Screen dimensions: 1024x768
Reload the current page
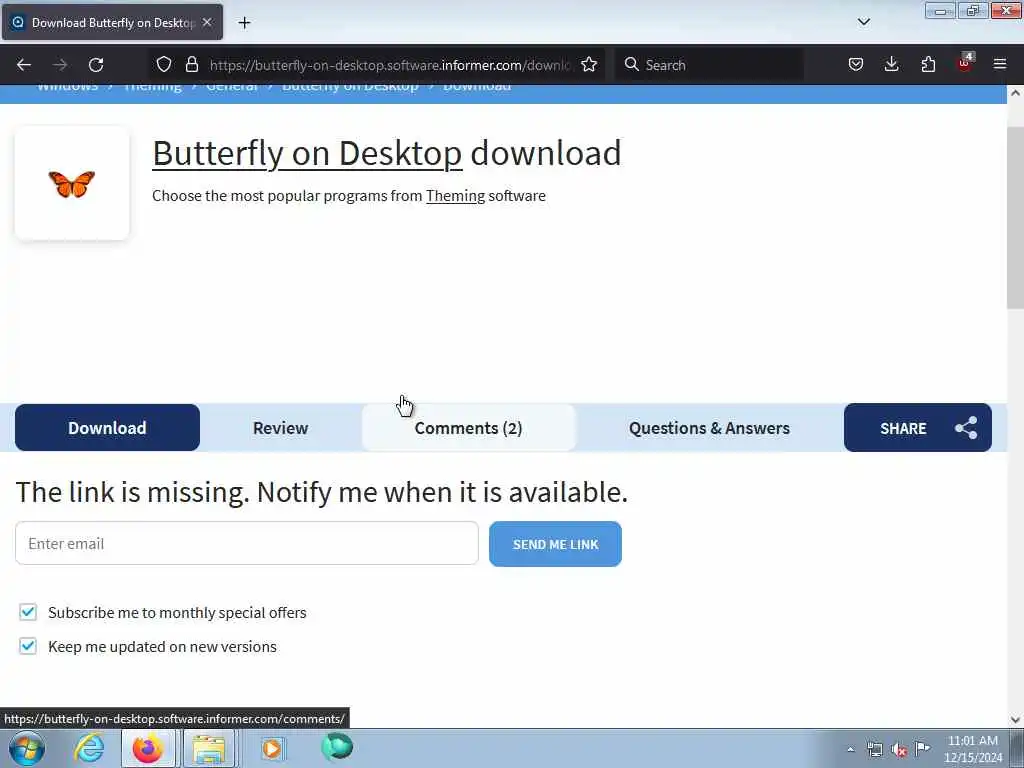point(96,65)
